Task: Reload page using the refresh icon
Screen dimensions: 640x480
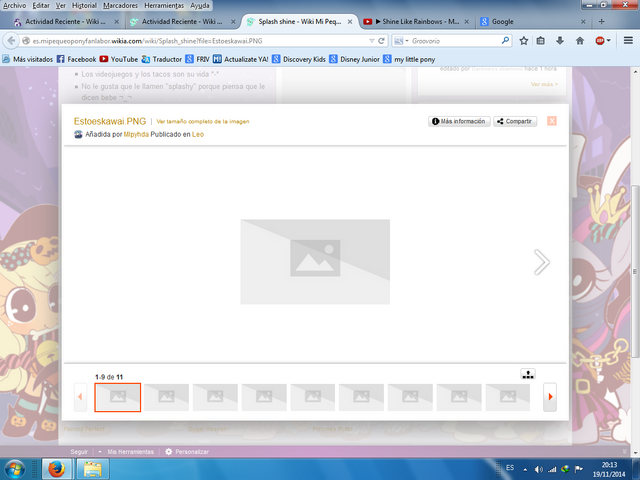Action: (x=381, y=41)
